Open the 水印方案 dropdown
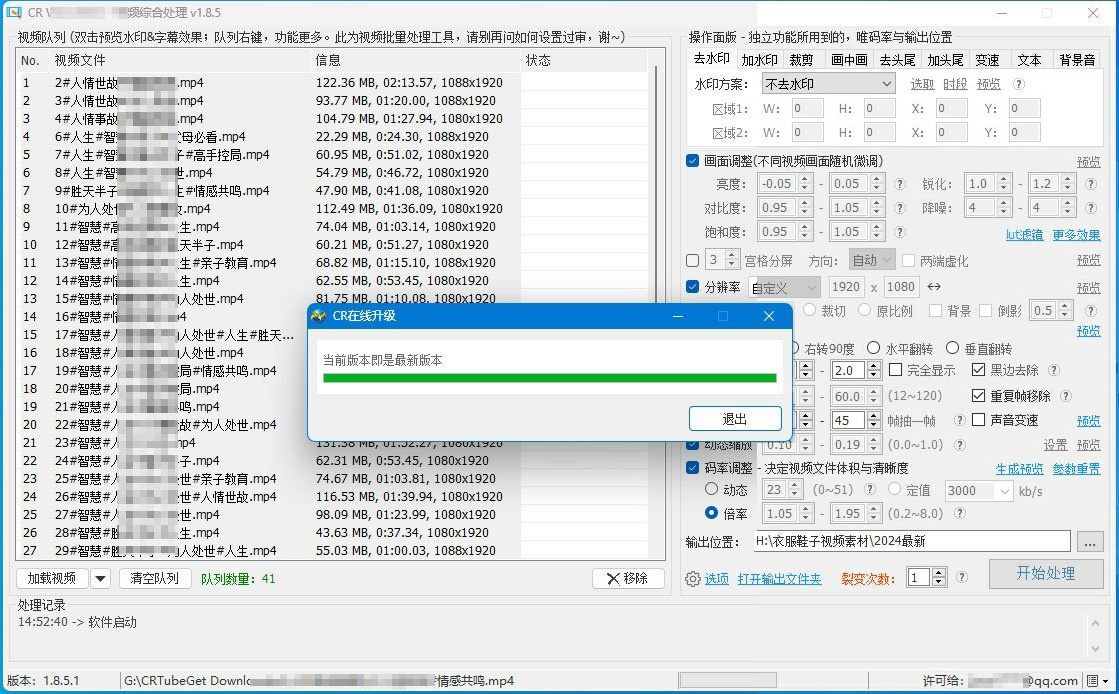Viewport: 1119px width, 694px height. tap(828, 84)
